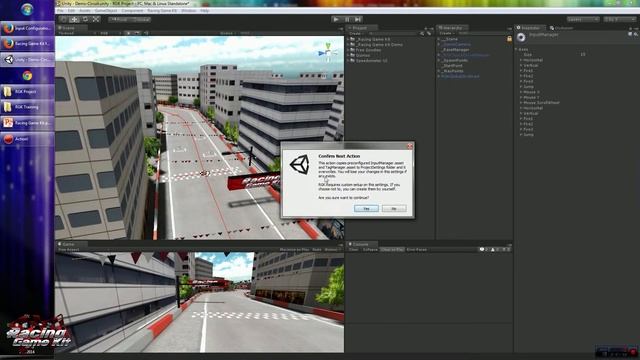Expand the _Racing Game Kit folder

(349, 39)
